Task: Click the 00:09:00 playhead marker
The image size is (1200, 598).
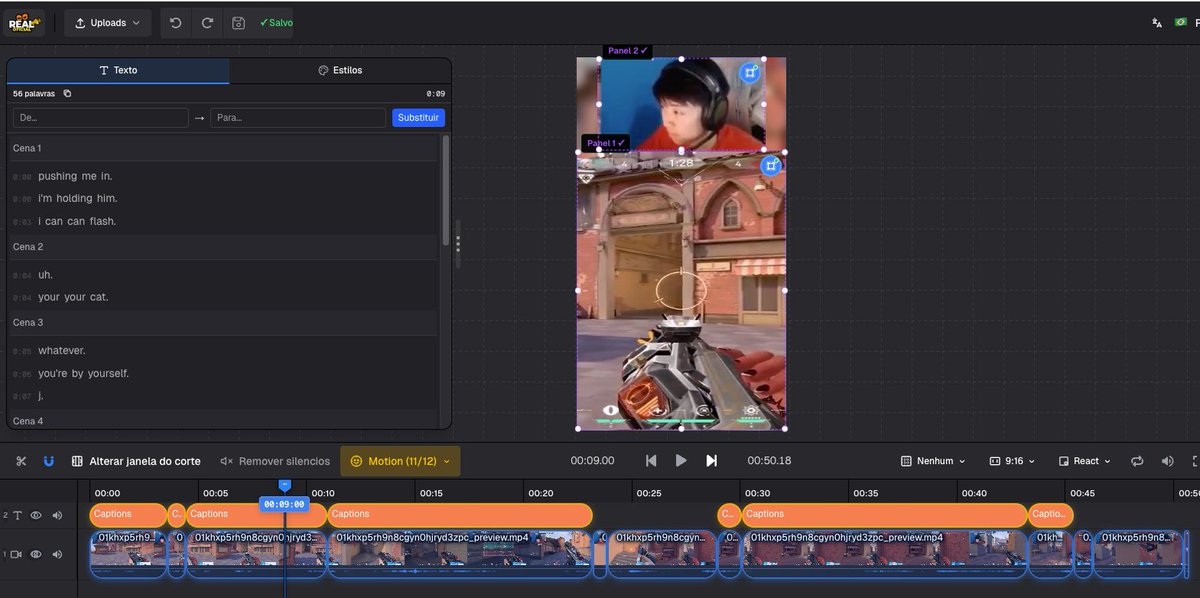Action: (284, 504)
